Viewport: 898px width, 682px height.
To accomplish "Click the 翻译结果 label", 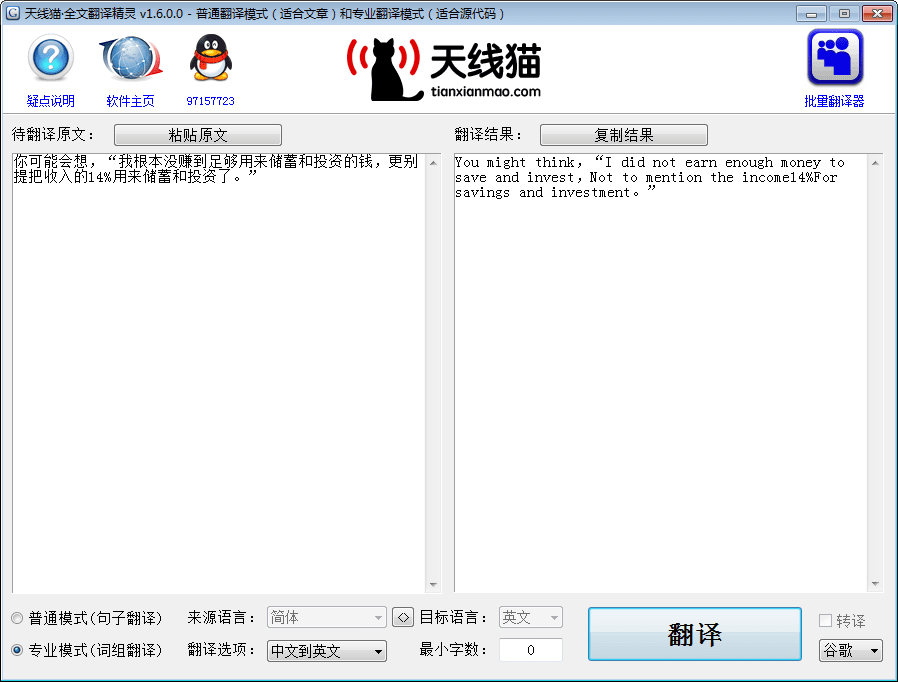I will click(488, 135).
